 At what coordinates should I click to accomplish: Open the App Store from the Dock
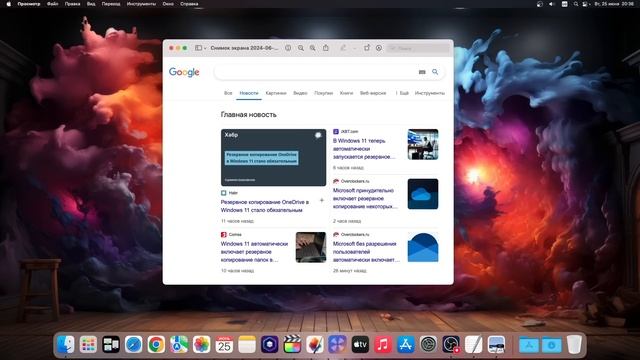pyautogui.click(x=405, y=344)
